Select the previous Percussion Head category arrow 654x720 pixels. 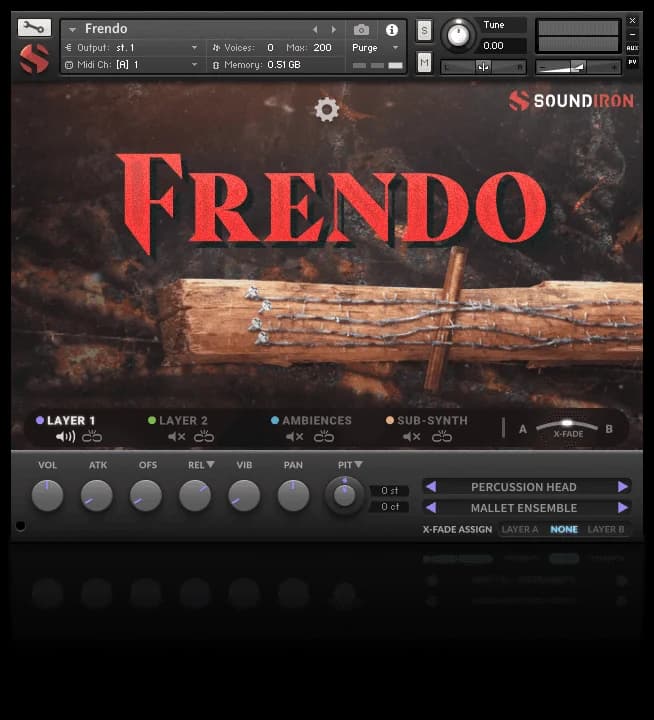click(431, 486)
